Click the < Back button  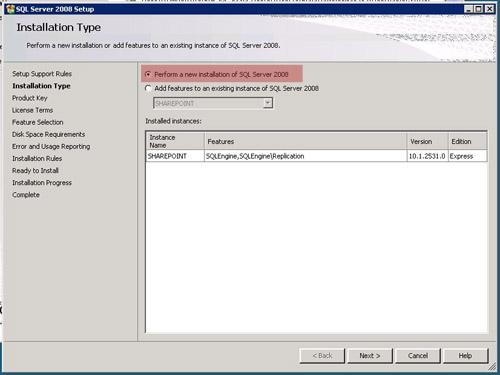pyautogui.click(x=322, y=356)
